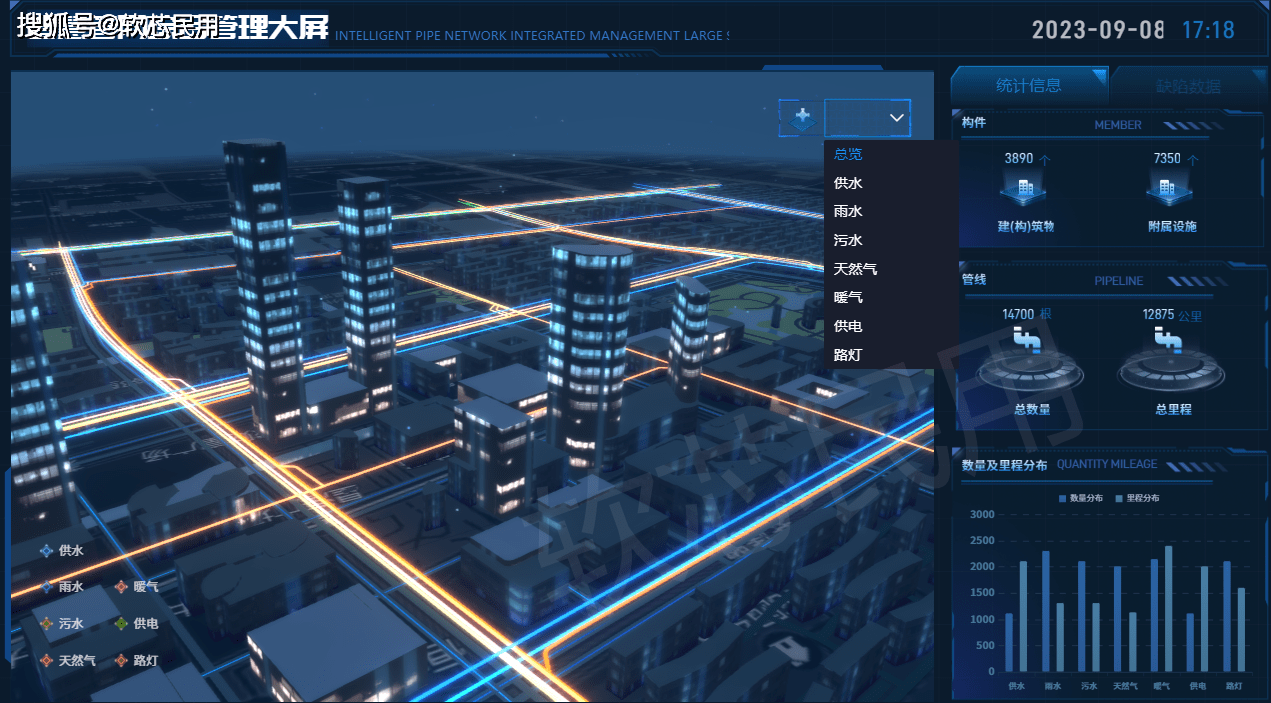
Task: Click the 暖气 mileage bar in chart
Action: (x=1168, y=609)
